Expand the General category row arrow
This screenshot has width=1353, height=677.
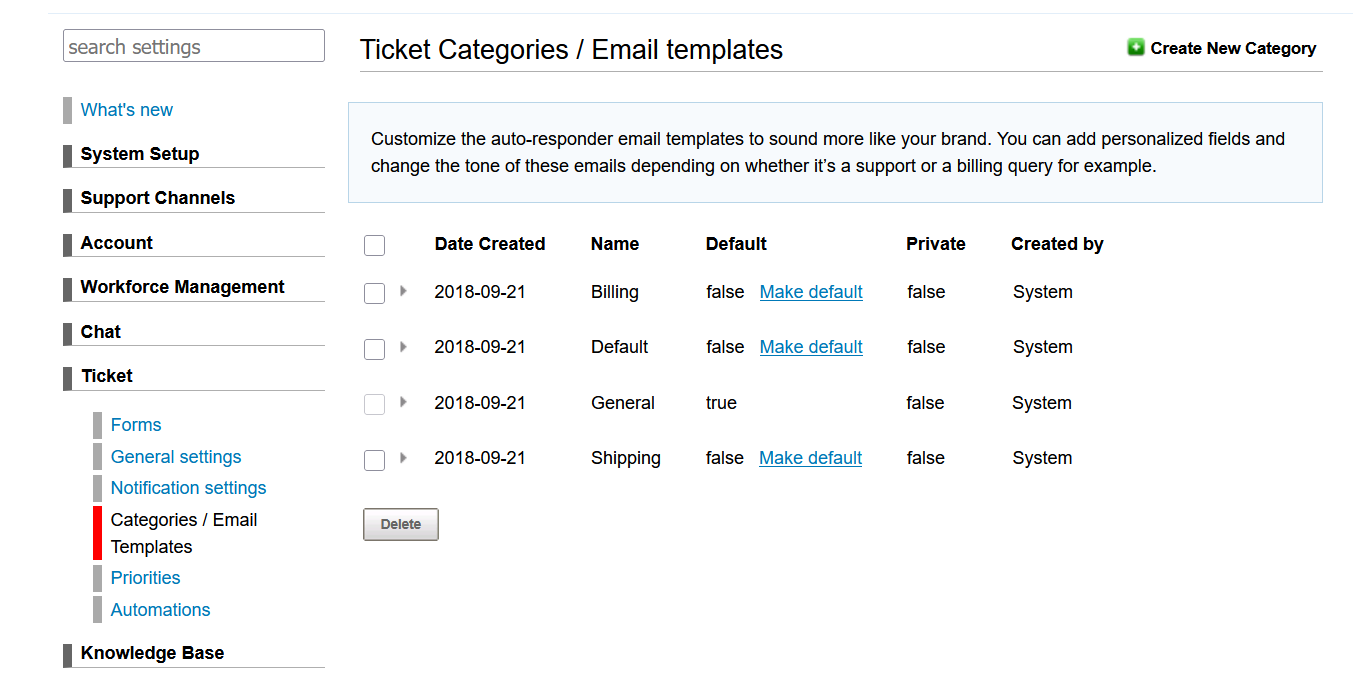tap(403, 402)
